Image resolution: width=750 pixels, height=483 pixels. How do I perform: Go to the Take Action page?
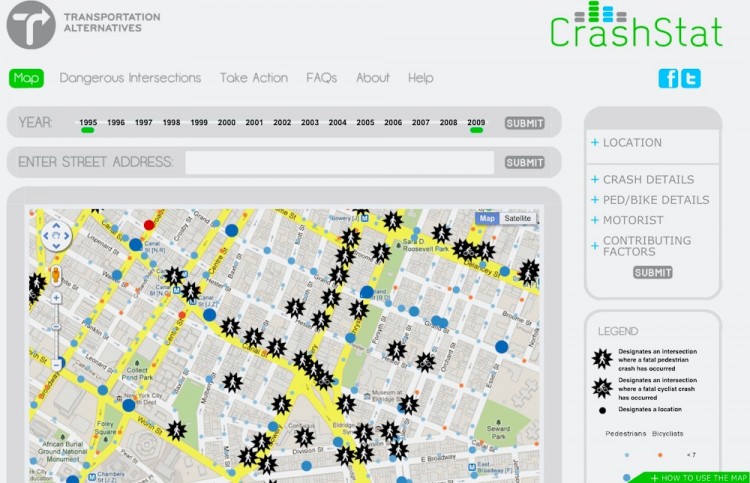pyautogui.click(x=254, y=78)
